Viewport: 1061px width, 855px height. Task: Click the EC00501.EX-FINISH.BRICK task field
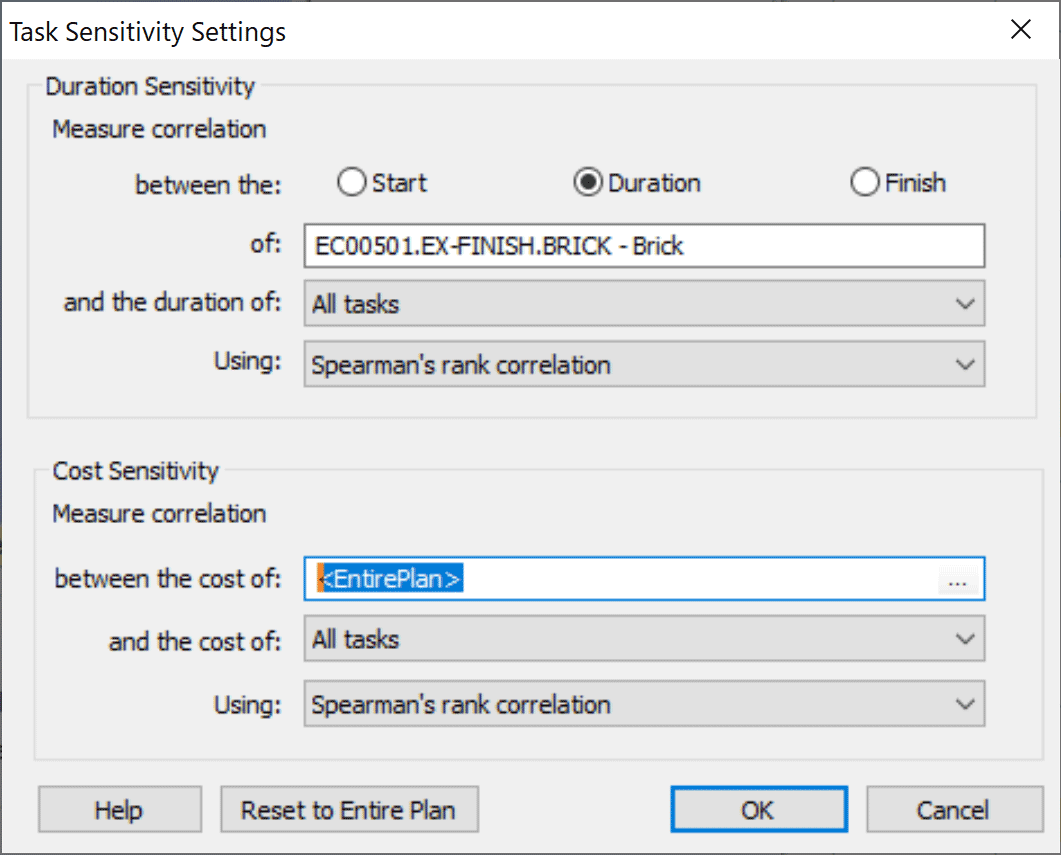point(644,246)
